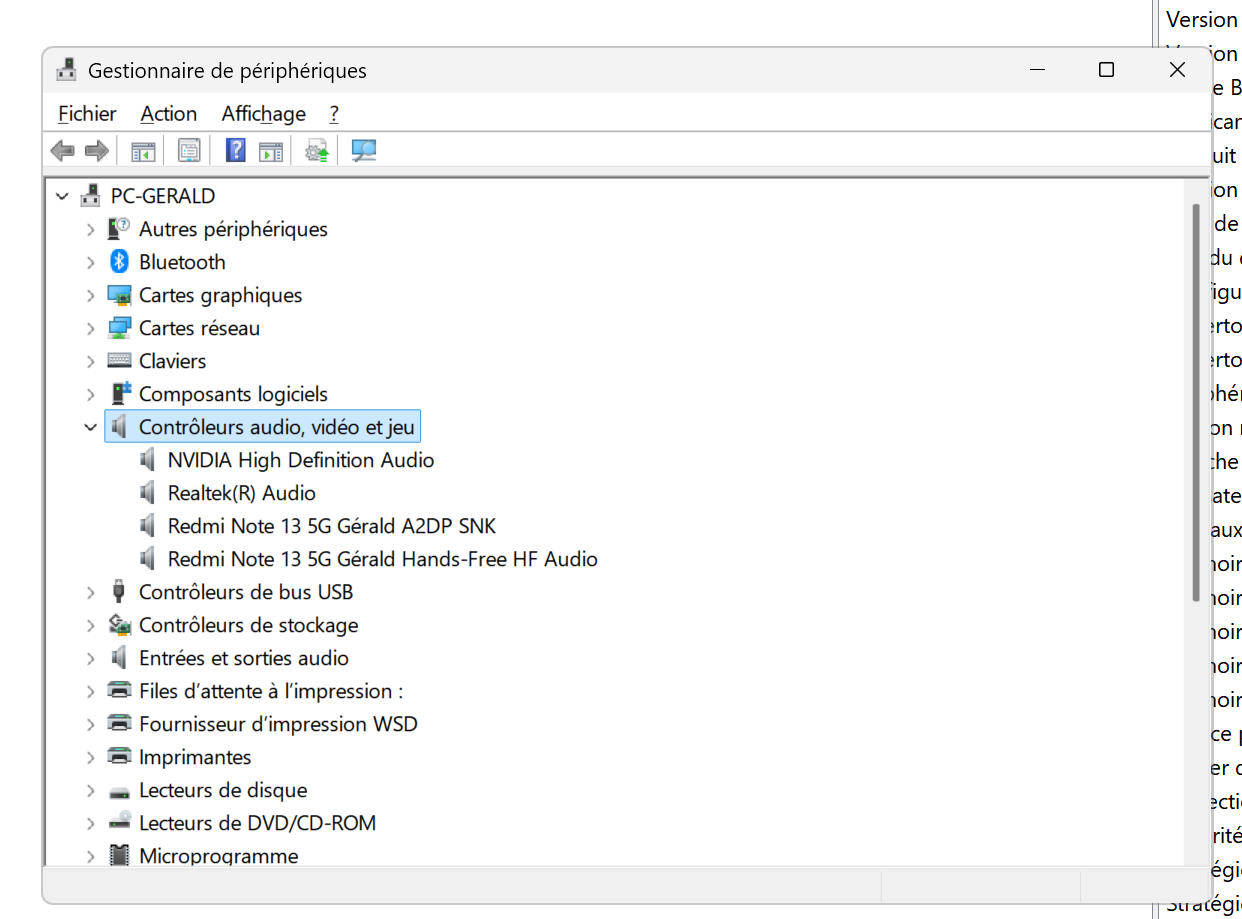
Task: Select the Fournisseur d'impression WSD label
Action: tap(278, 724)
